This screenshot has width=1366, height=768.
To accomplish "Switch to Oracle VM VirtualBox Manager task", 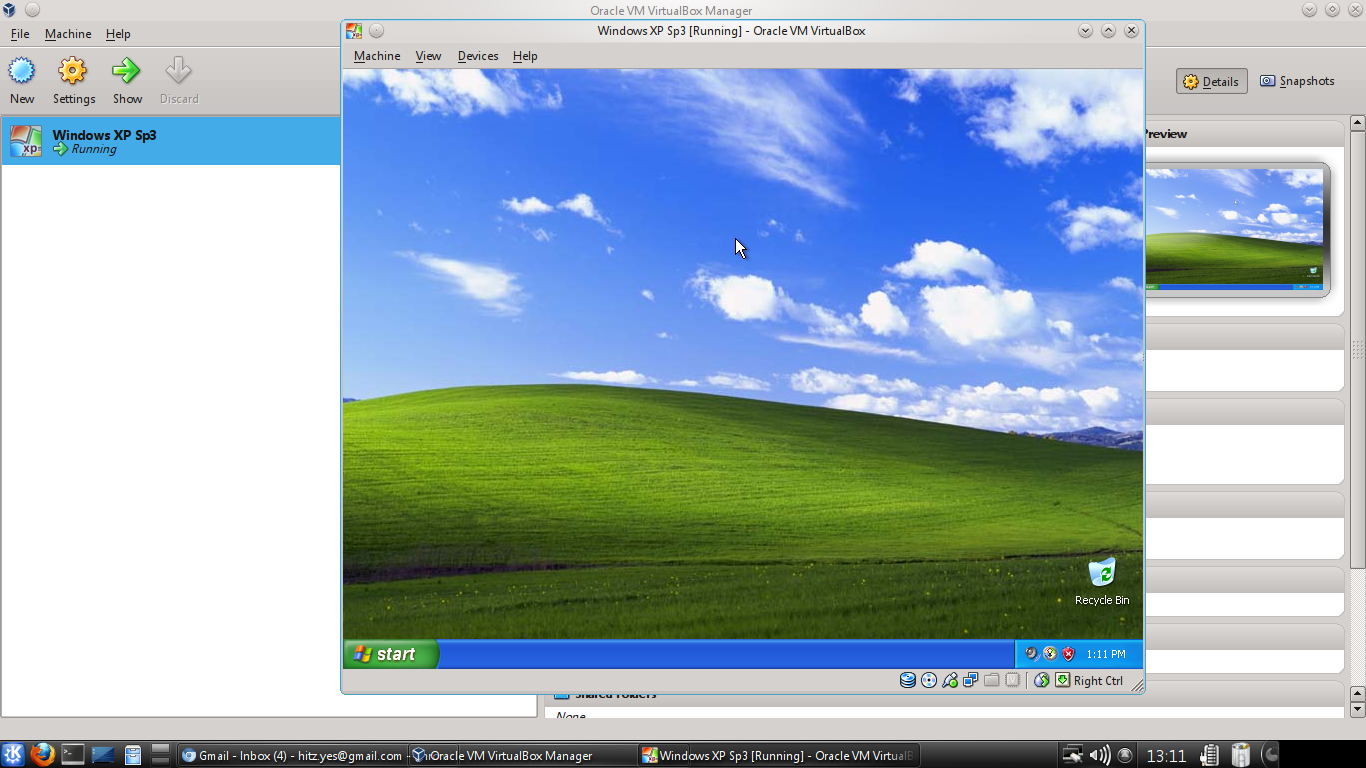I will pyautogui.click(x=522, y=755).
